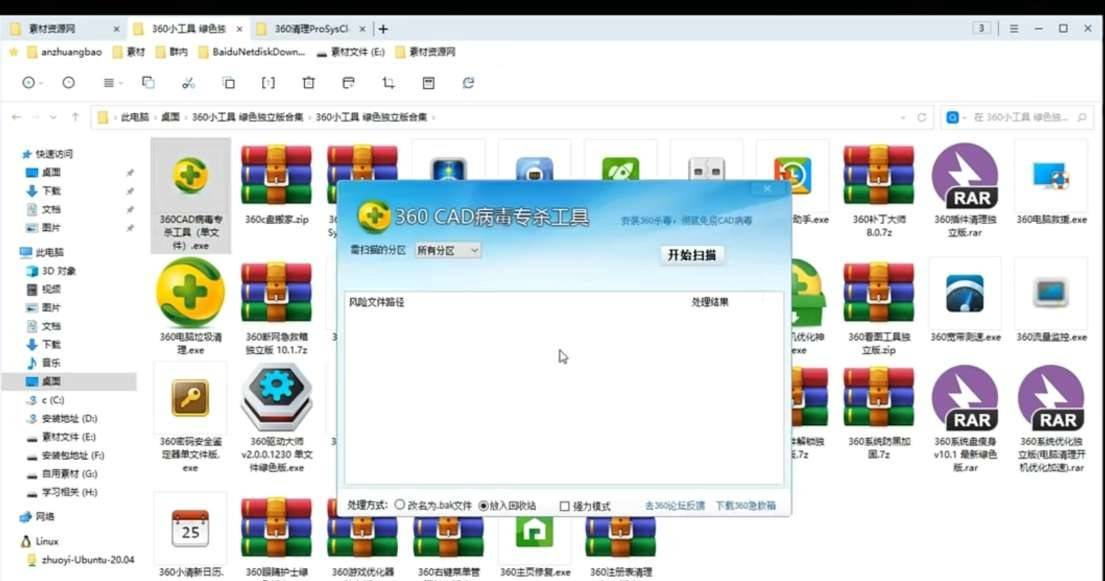
Task: Click the bracket-shaped rename toolbar icon
Action: [268, 82]
